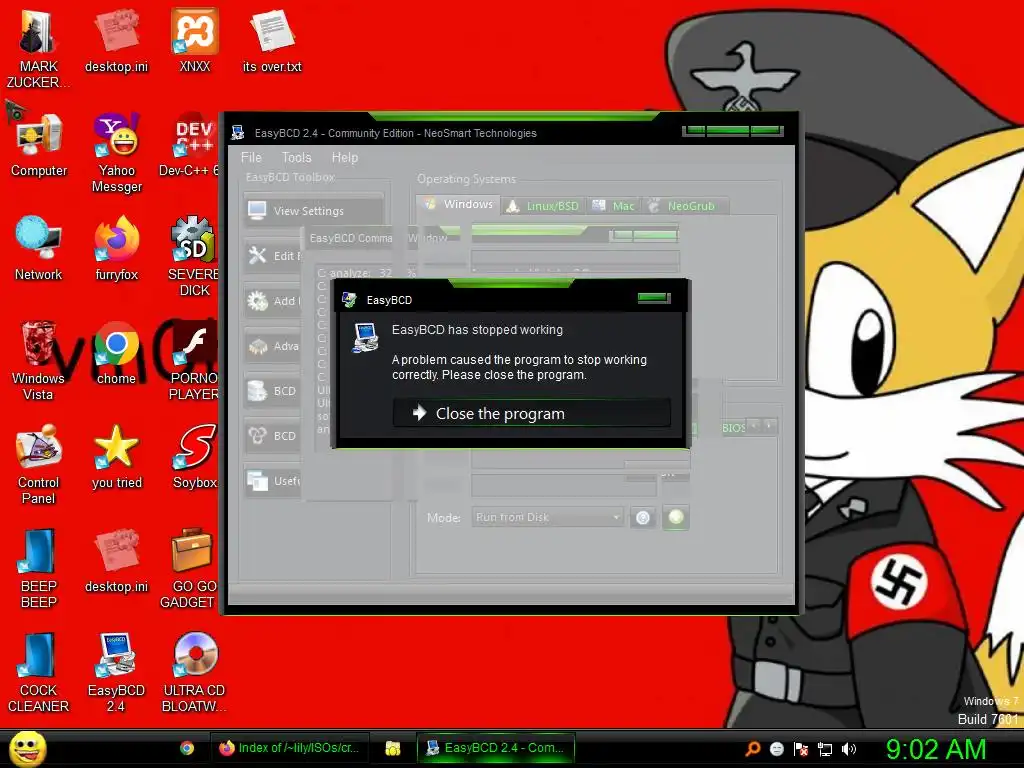Switch to the Linux/BSD tab
This screenshot has height=768, width=1024.
pyautogui.click(x=543, y=206)
